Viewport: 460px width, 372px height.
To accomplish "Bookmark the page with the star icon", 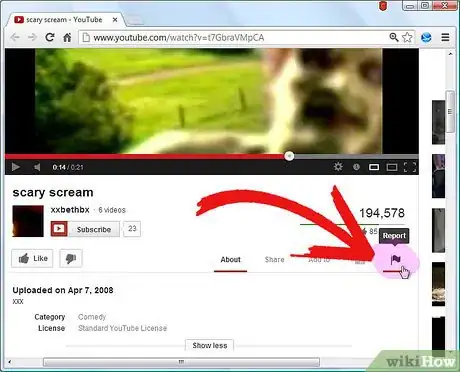I will [x=407, y=37].
